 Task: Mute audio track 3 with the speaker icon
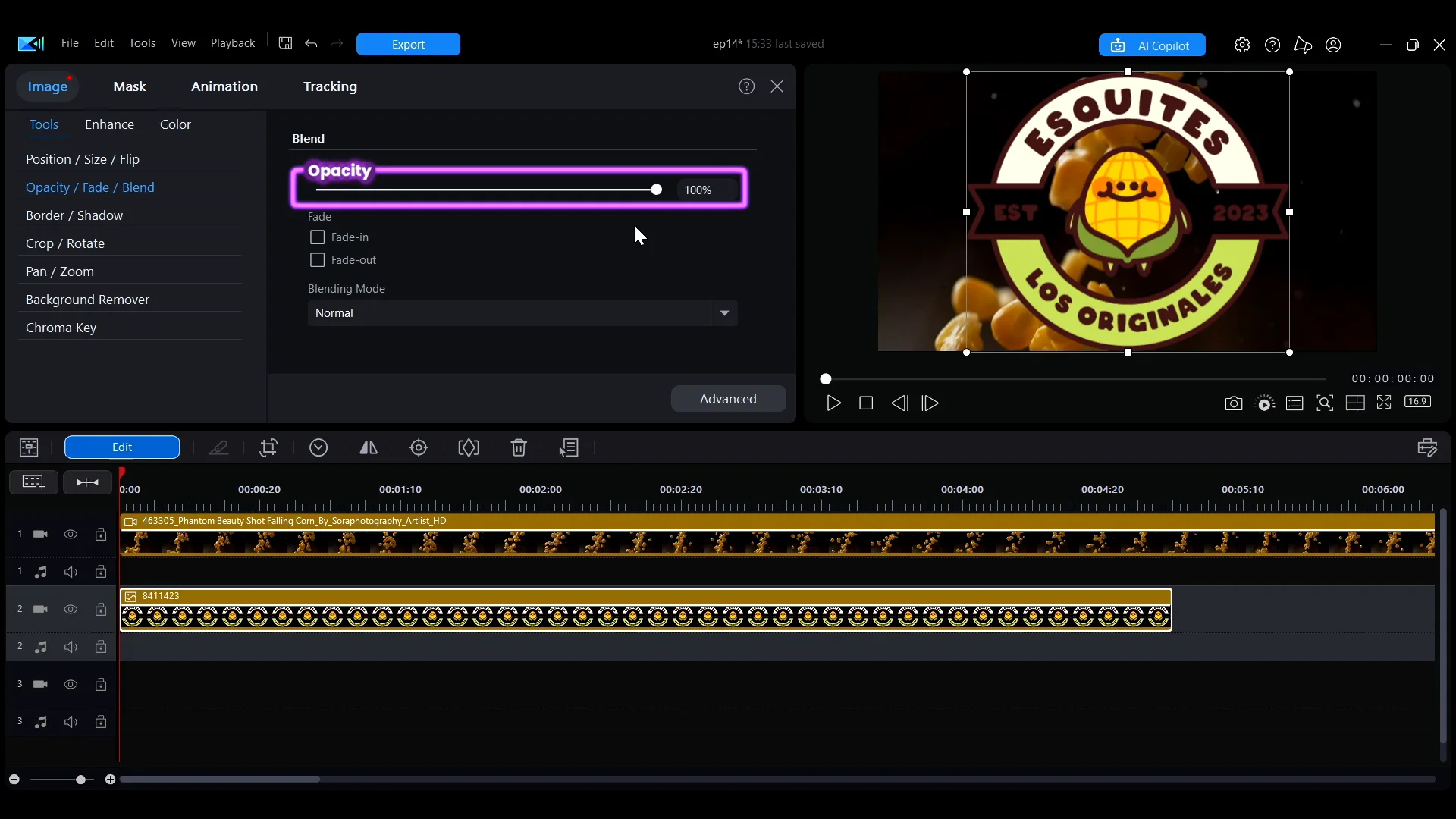point(71,722)
